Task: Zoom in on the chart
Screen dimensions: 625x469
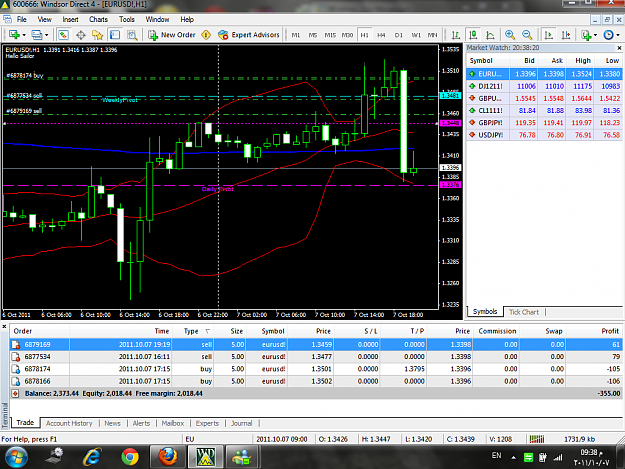Action: tap(509, 35)
